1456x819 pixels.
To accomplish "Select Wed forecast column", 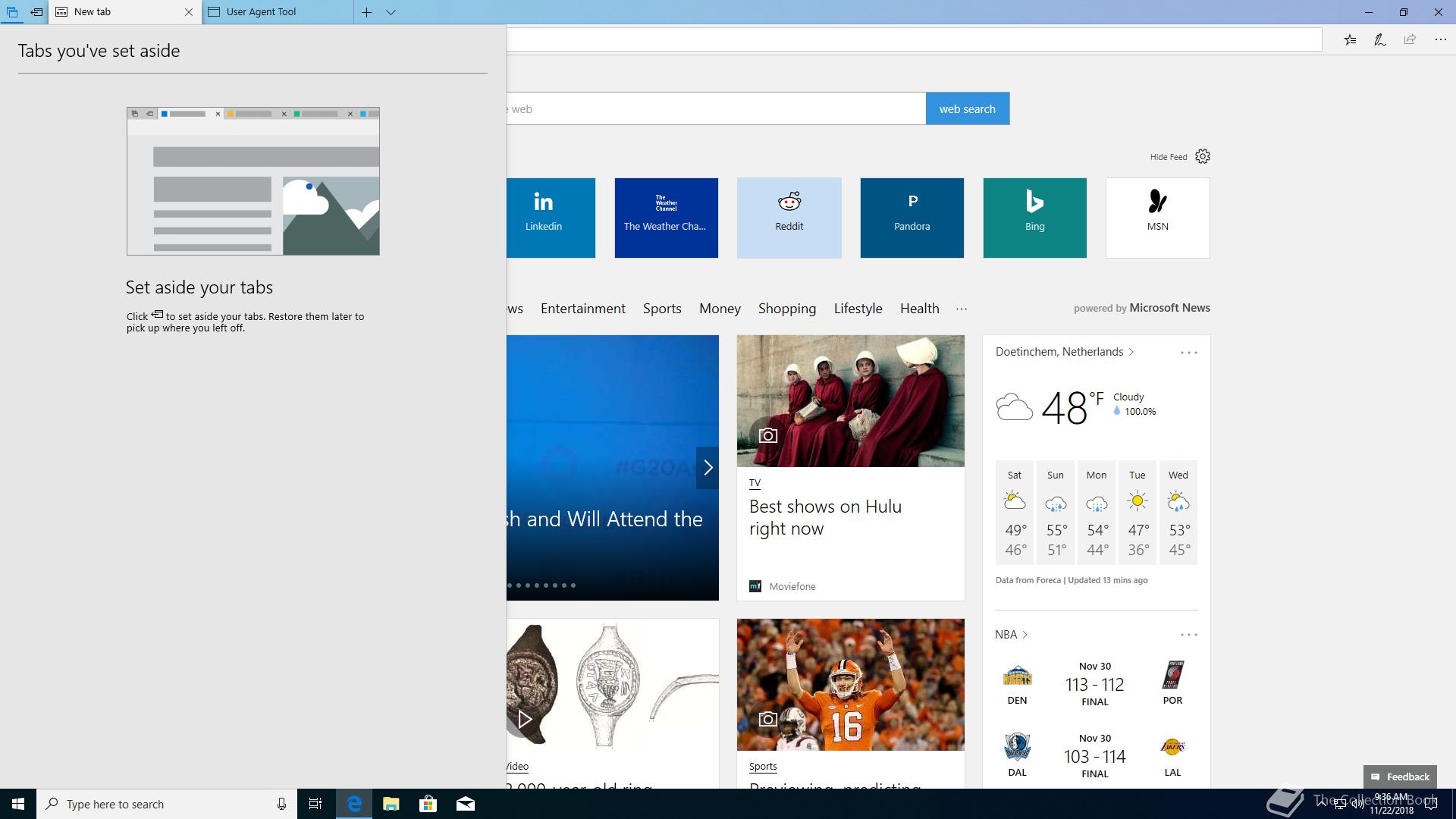I will 1178,513.
